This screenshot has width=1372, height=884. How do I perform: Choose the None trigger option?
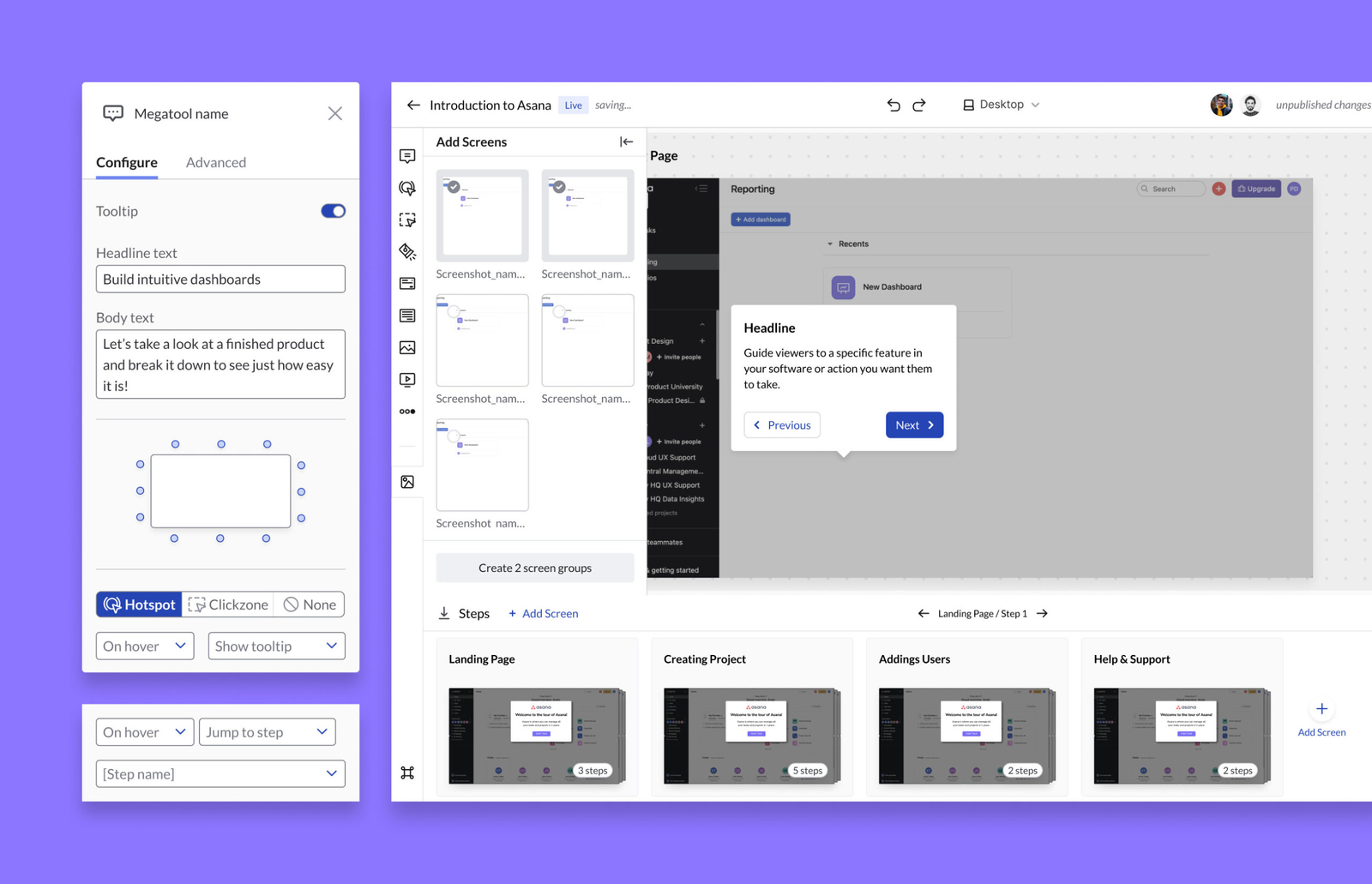[x=310, y=604]
